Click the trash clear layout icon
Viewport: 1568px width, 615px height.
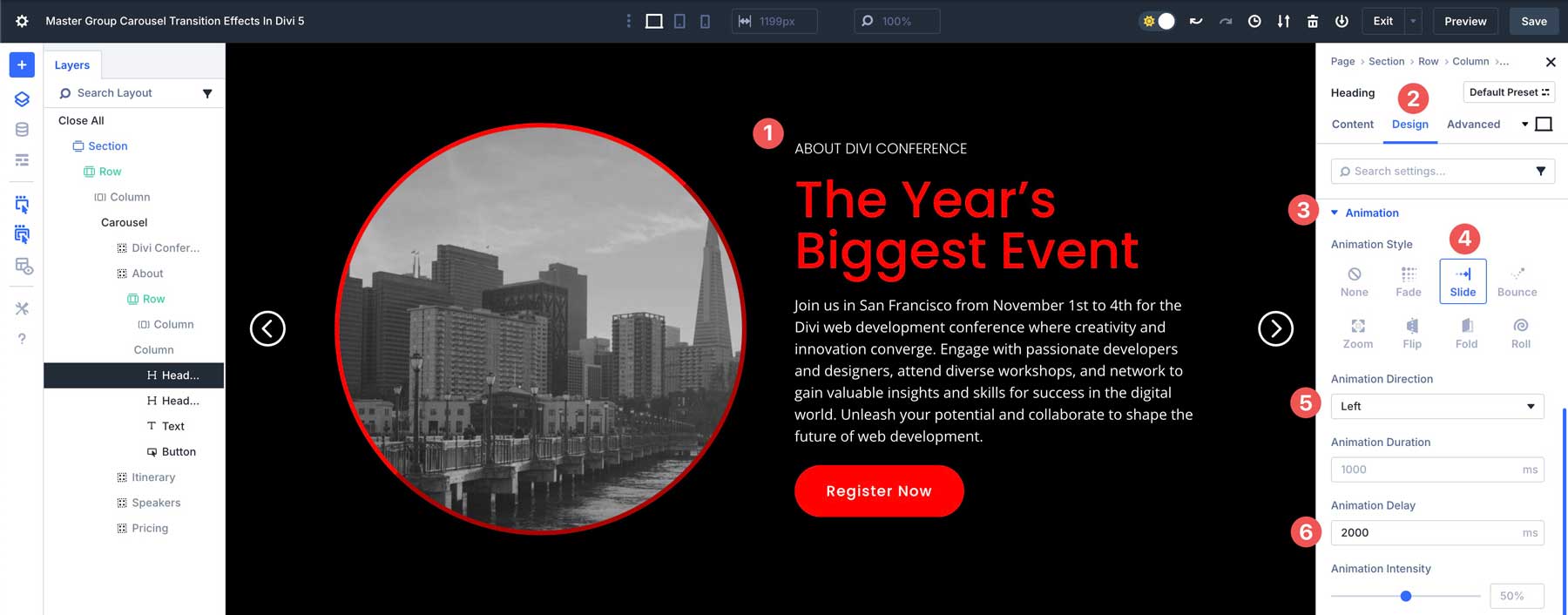pos(1313,21)
